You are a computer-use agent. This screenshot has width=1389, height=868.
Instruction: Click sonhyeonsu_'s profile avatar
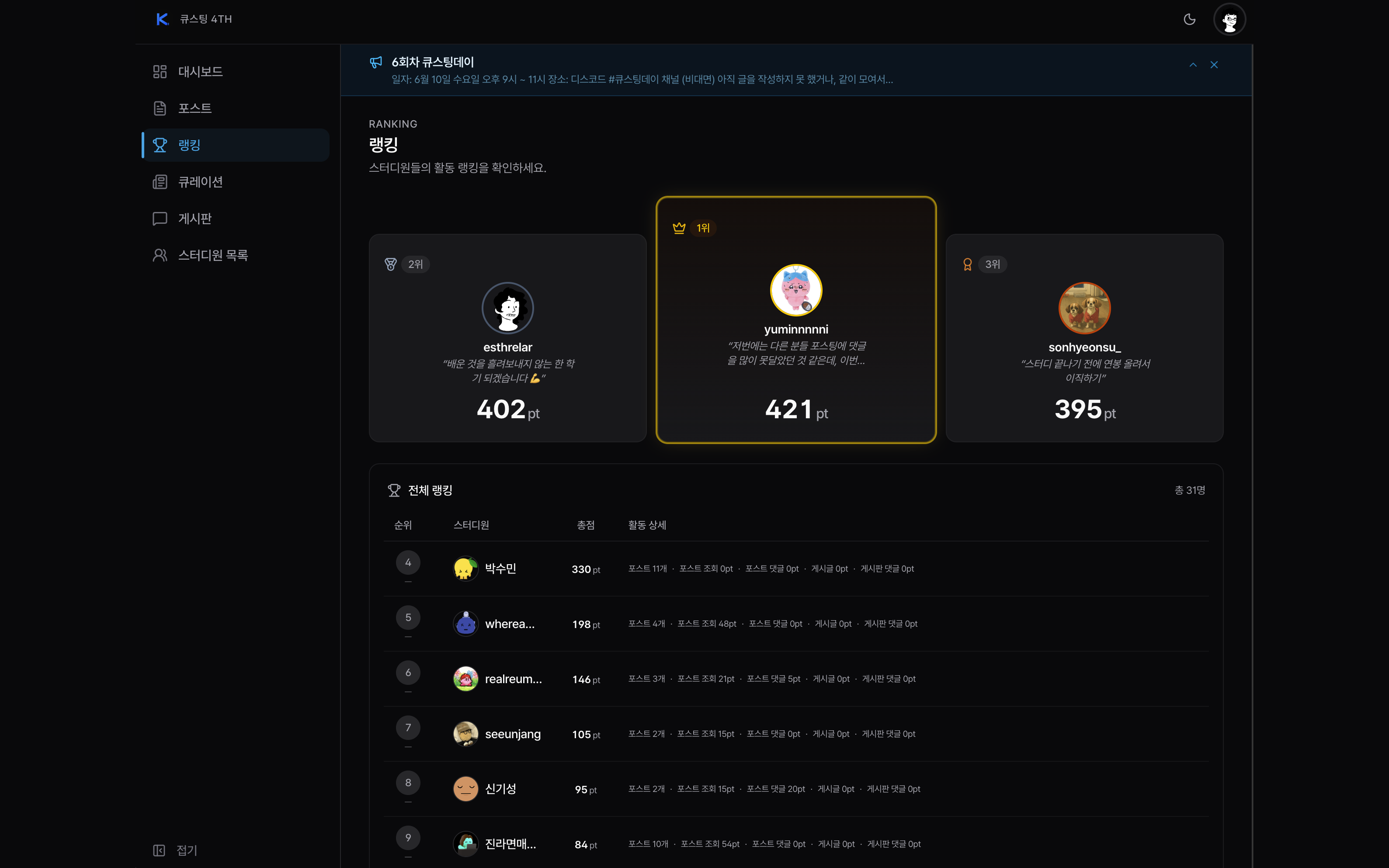point(1084,308)
